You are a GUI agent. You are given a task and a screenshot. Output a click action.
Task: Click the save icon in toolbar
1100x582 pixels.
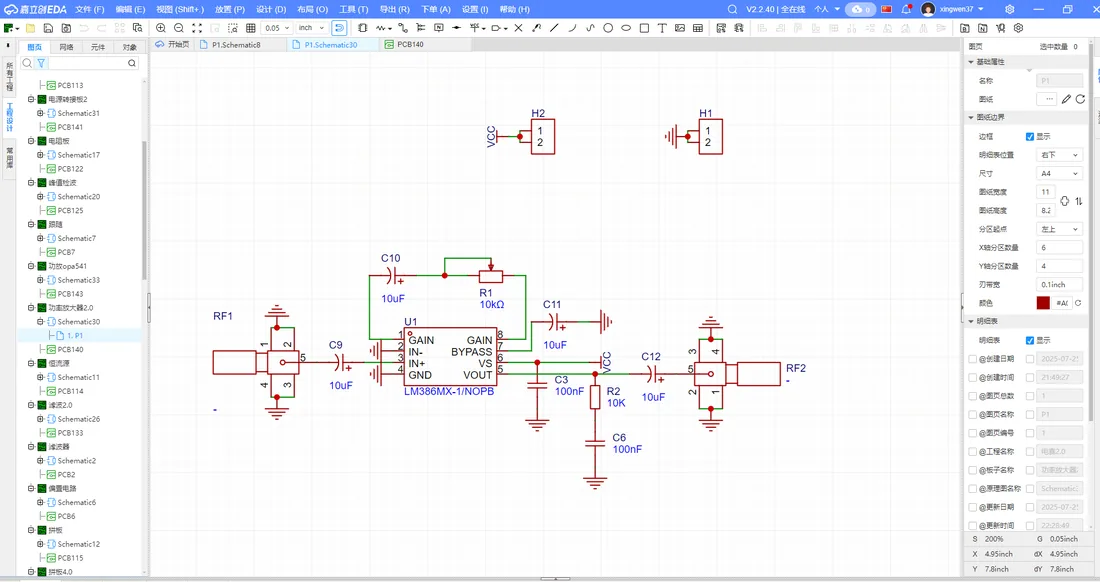[48, 28]
